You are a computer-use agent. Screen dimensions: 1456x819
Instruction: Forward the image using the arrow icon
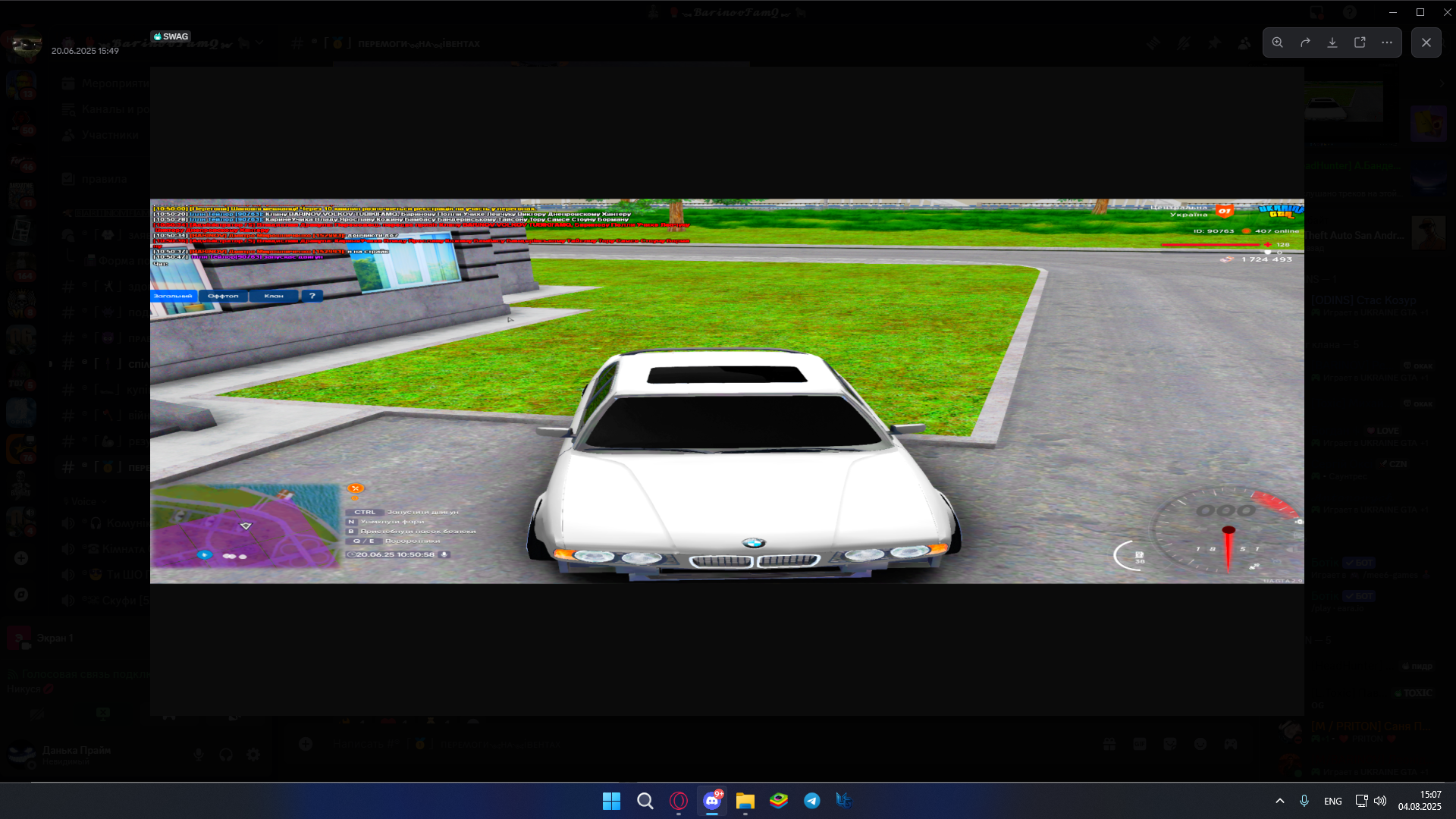pyautogui.click(x=1305, y=42)
